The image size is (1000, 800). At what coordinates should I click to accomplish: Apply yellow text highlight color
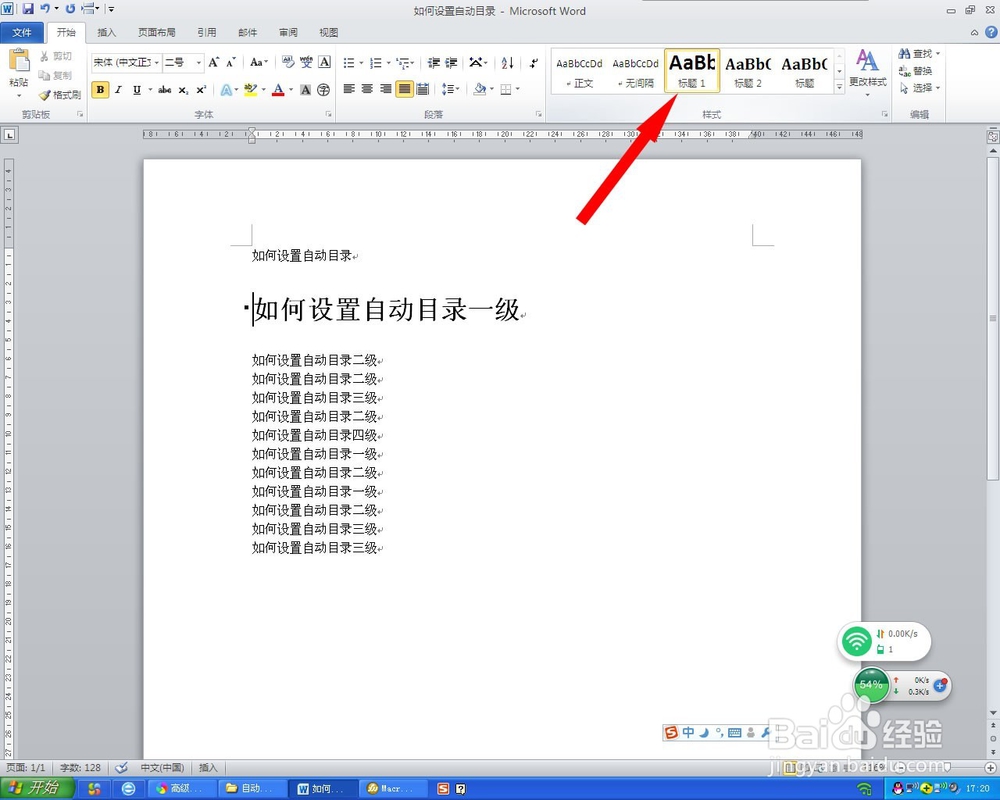coord(250,90)
